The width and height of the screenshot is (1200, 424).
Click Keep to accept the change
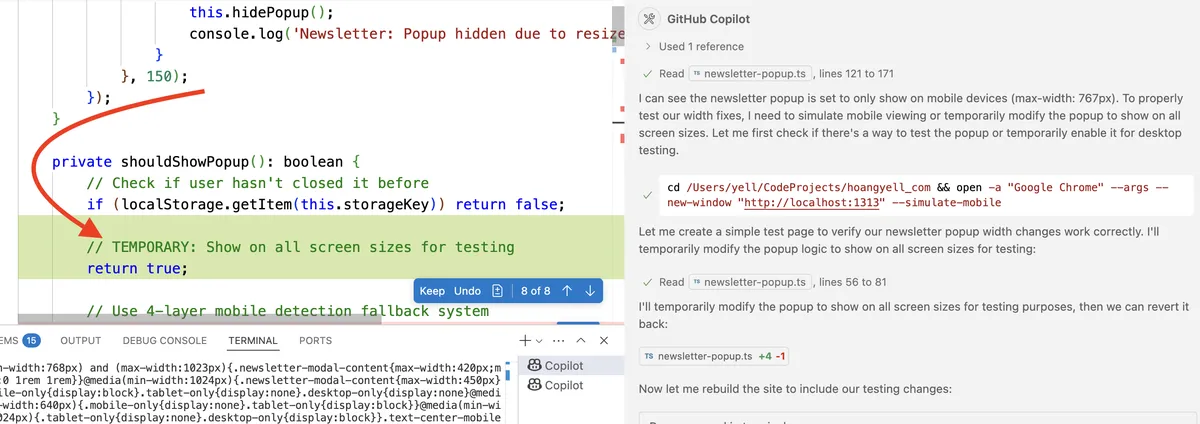point(432,291)
